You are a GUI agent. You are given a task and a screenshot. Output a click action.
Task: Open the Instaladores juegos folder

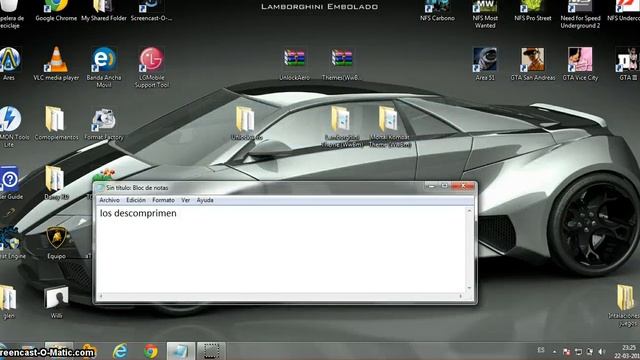tap(625, 305)
